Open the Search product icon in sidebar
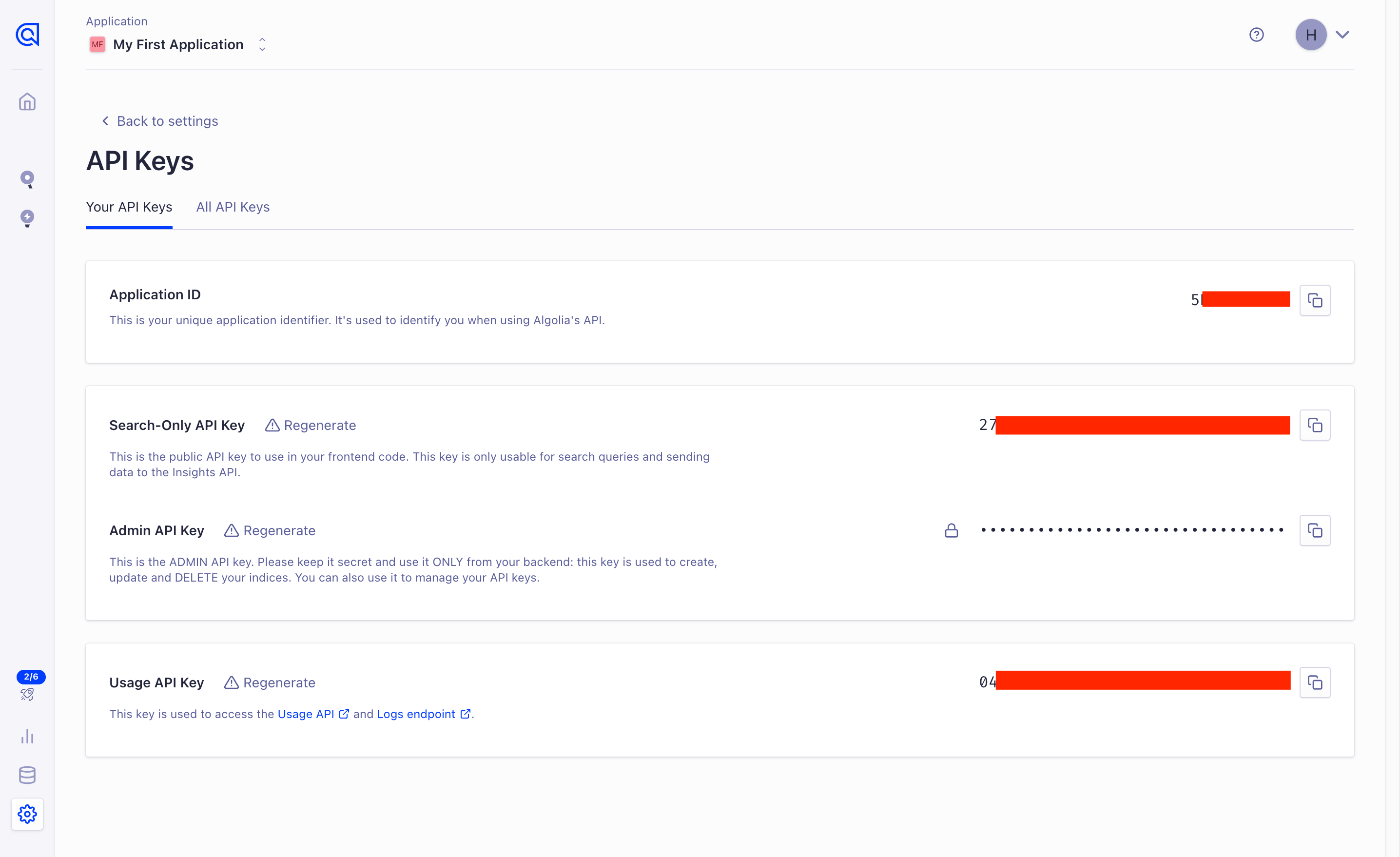The image size is (1400, 857). [27, 179]
